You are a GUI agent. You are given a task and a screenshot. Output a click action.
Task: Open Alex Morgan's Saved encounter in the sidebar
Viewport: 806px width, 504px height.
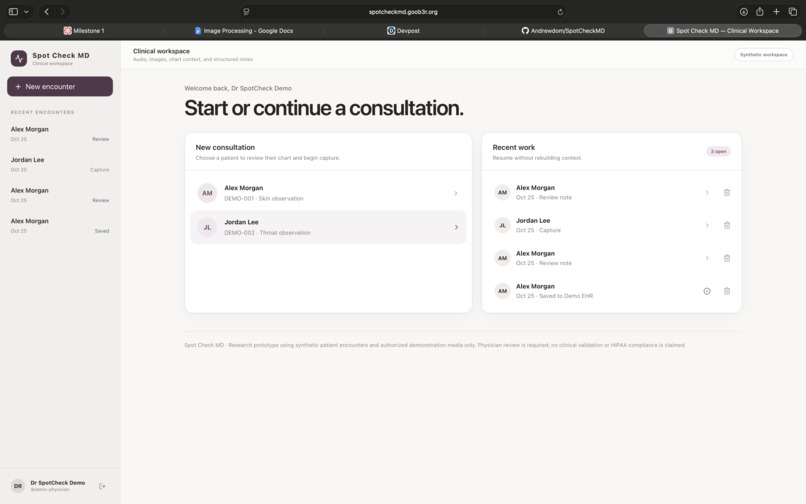coord(60,225)
